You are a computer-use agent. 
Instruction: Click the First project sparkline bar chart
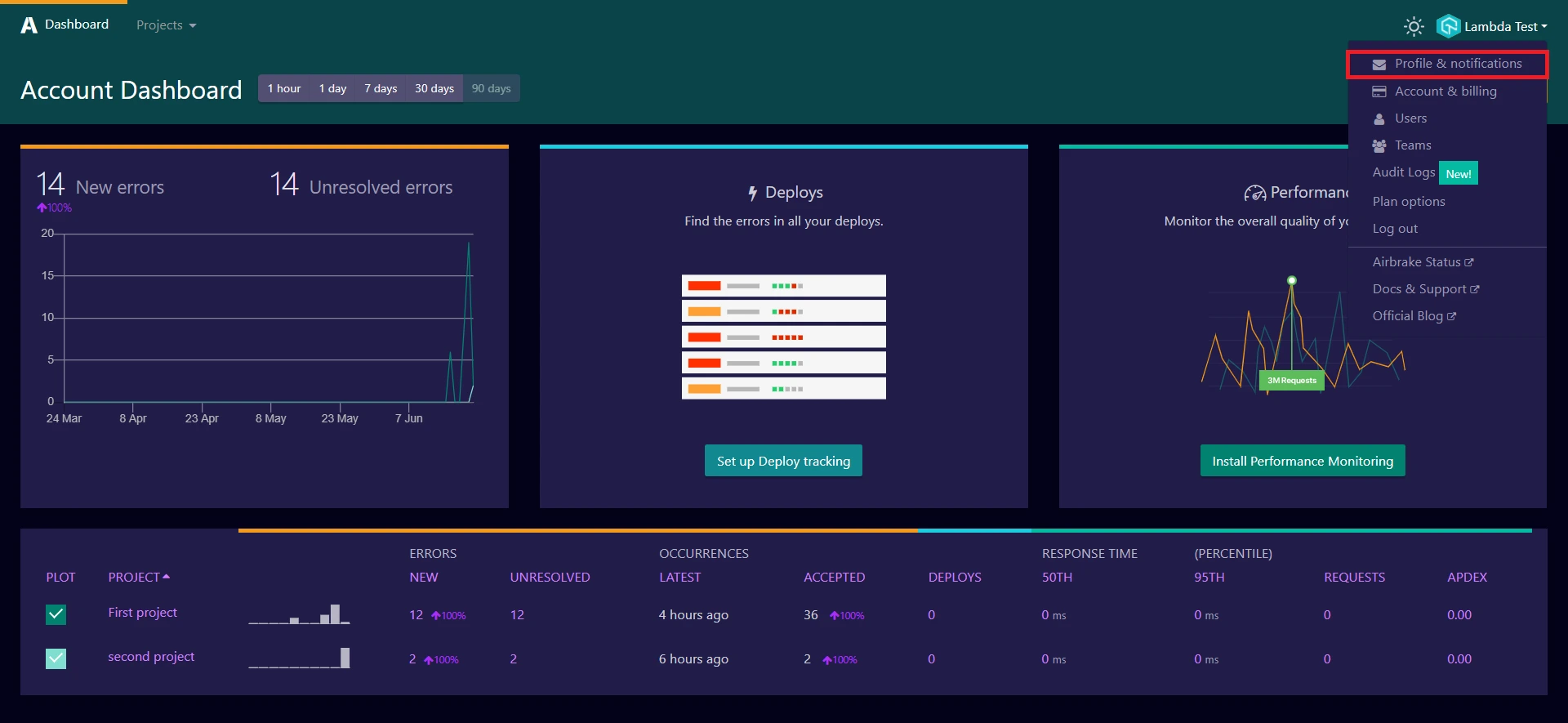[x=300, y=614]
